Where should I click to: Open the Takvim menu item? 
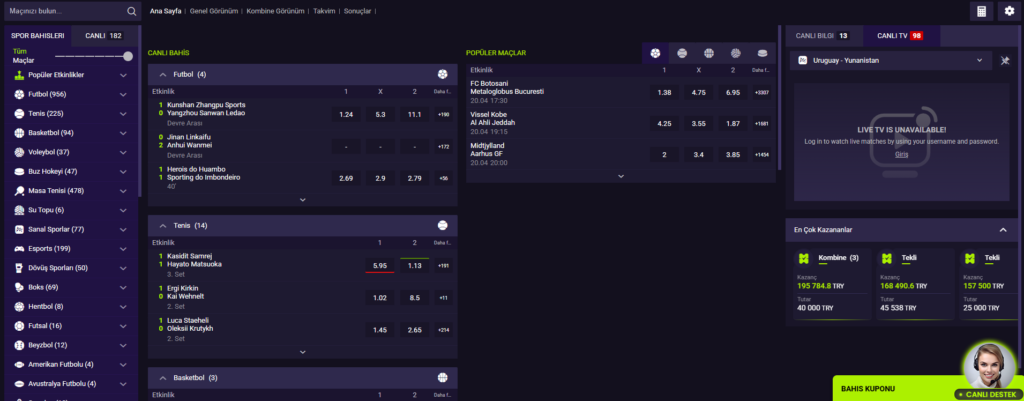pos(325,11)
